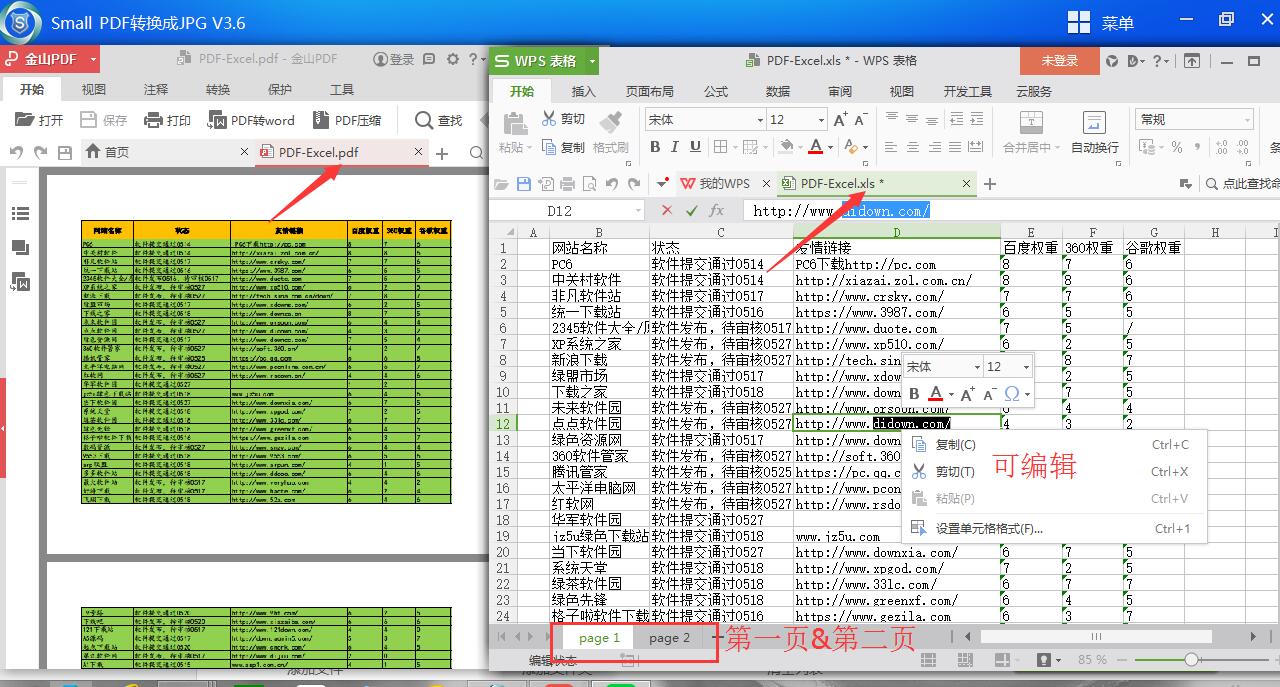Cancel formula entry with red X
The image size is (1280, 687).
click(667, 211)
